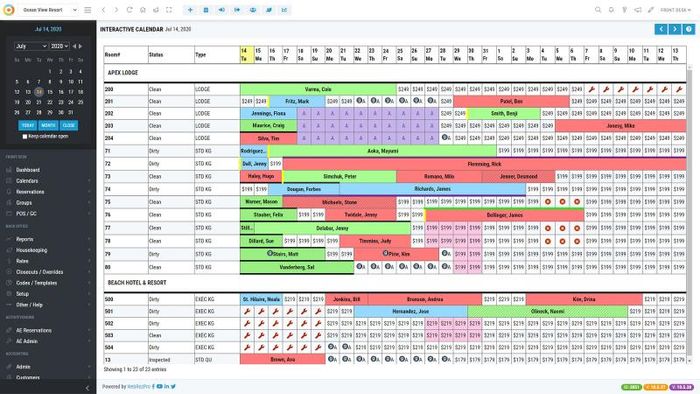This screenshot has width=700, height=394.
Task: Click the blue check-in arrow icon
Action: pyautogui.click(x=221, y=10)
